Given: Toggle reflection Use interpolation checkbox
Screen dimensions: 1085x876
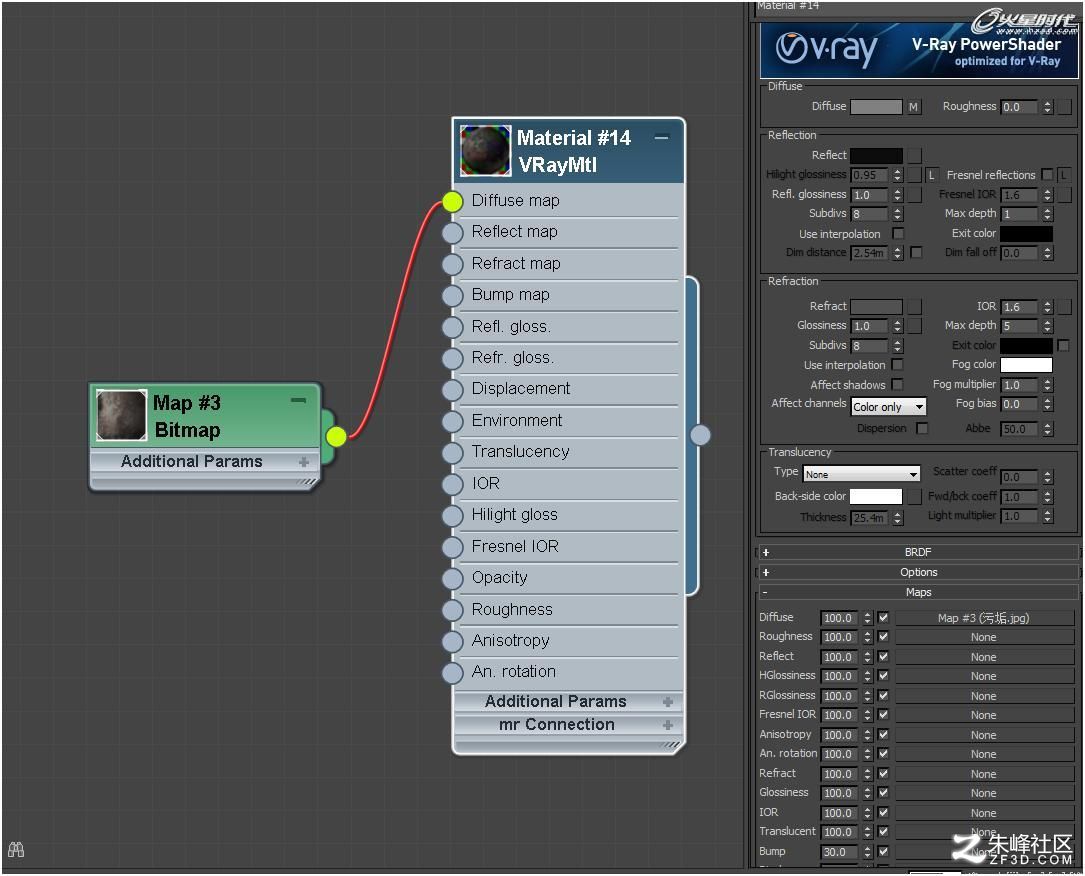Looking at the screenshot, I should [898, 233].
